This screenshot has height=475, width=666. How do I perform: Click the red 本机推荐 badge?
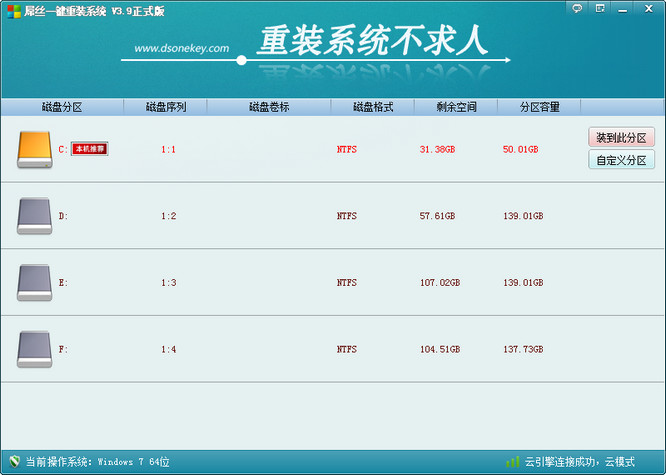[x=90, y=149]
